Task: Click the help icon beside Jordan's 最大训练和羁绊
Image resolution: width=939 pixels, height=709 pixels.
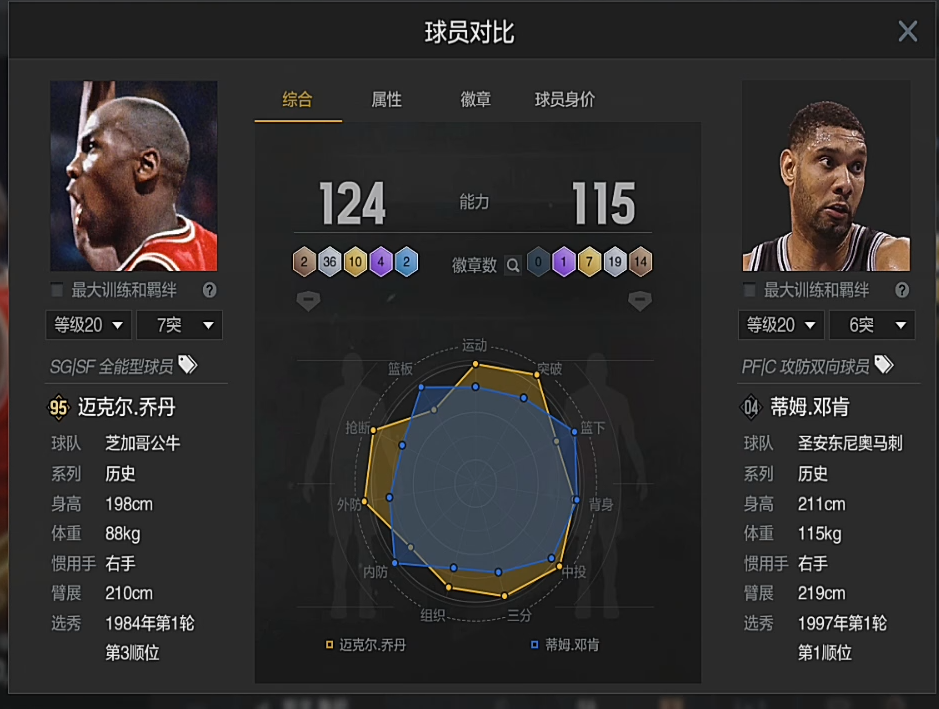Action: tap(210, 290)
